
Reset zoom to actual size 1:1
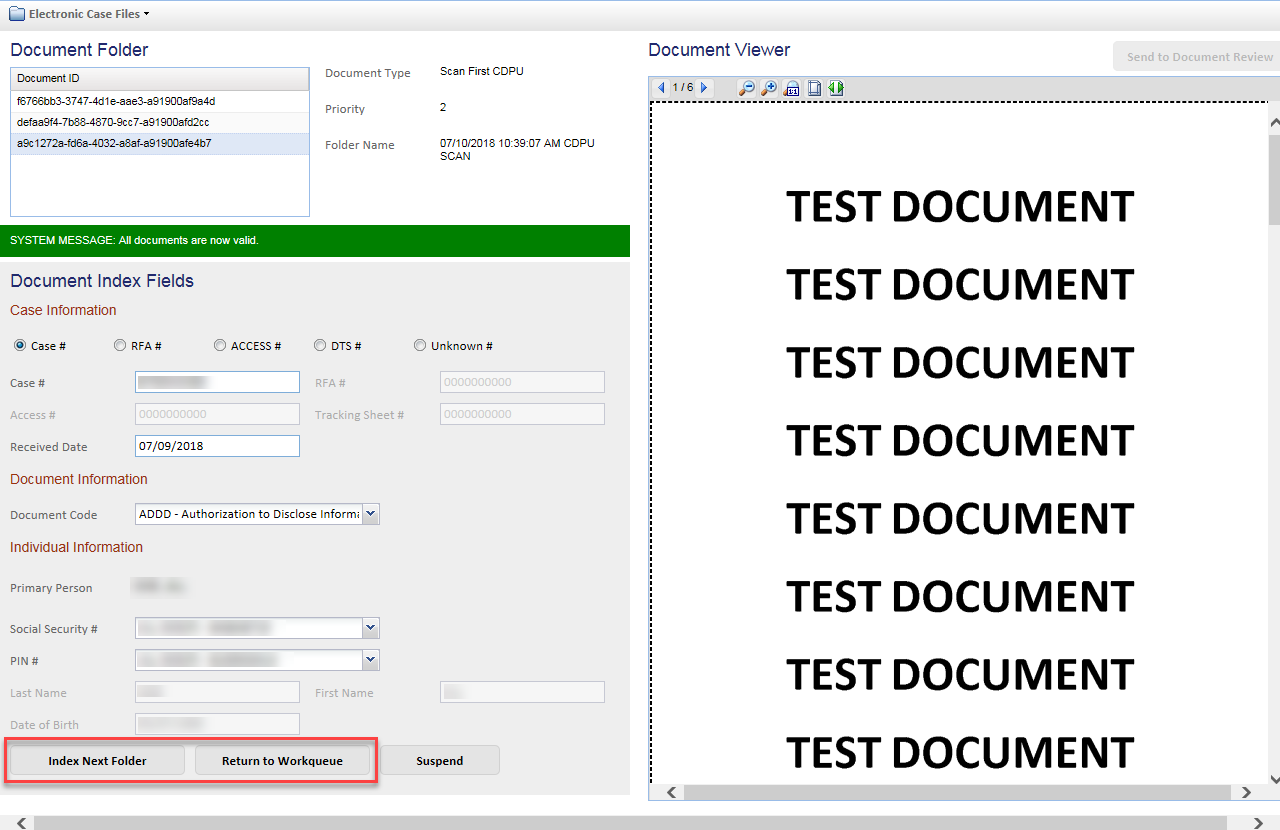(791, 88)
